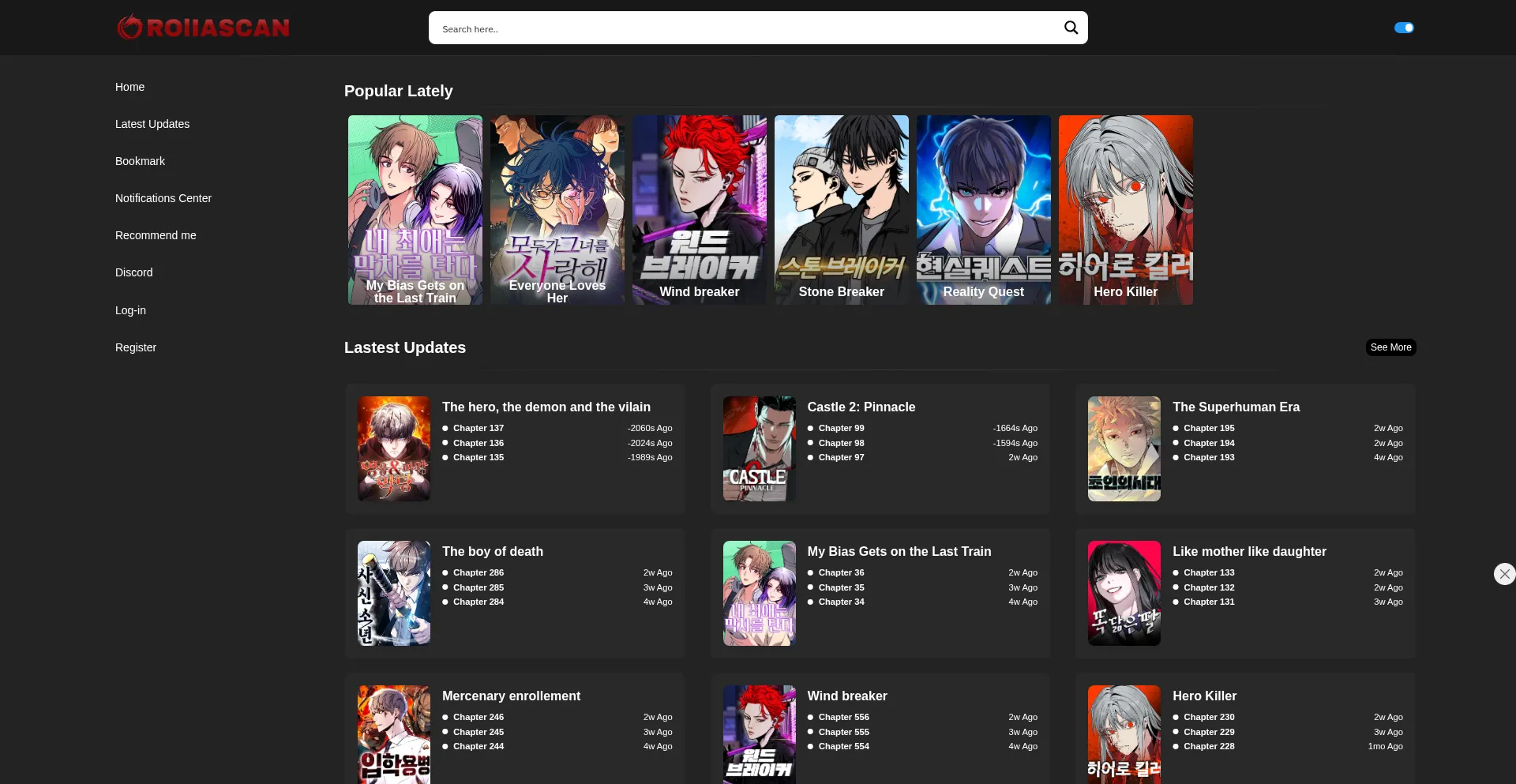The height and width of the screenshot is (784, 1516).
Task: Open The hero, the demon and the vilain title
Action: [546, 407]
